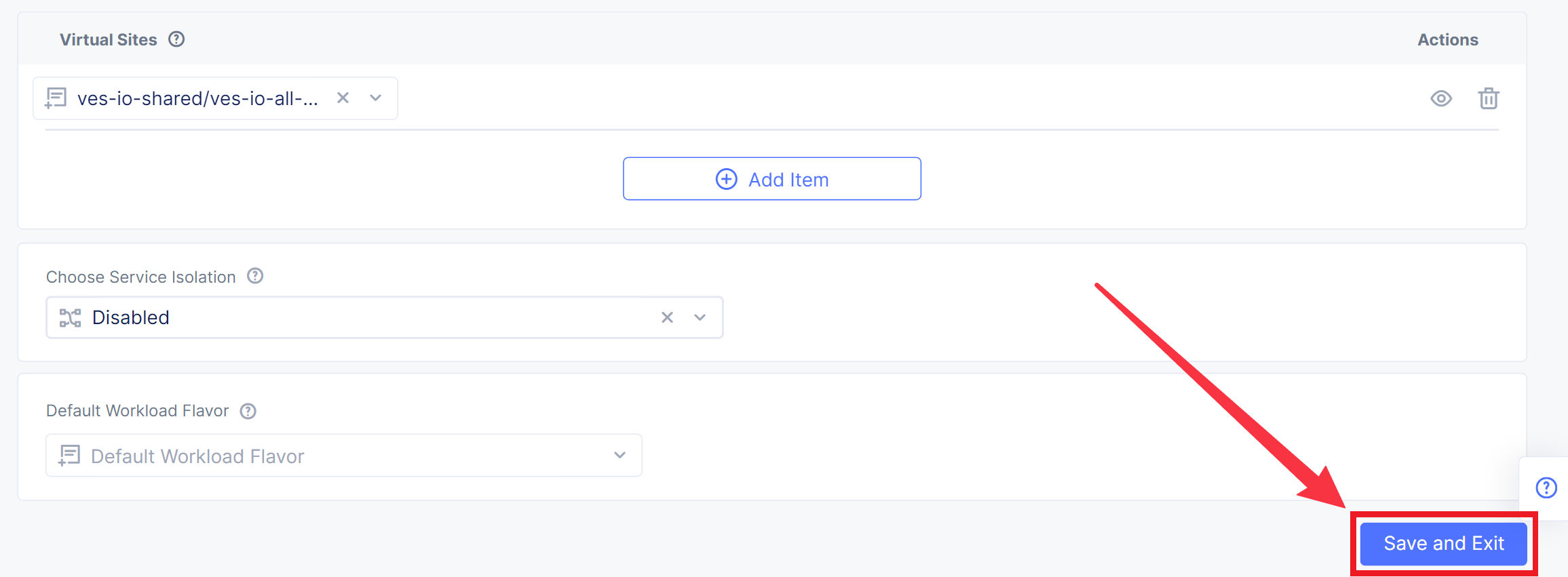
Task: Open the Default Workload Flavor dropdown
Action: point(619,455)
